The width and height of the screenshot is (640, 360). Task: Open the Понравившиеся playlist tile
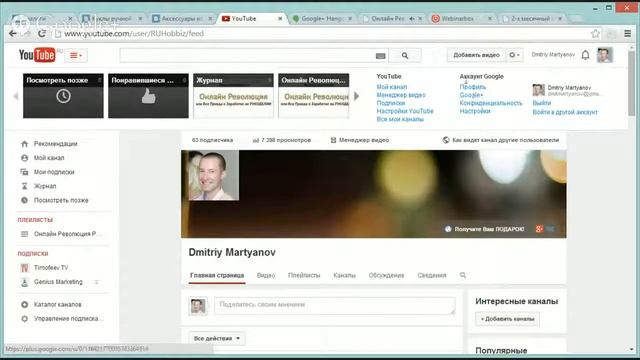pyautogui.click(x=148, y=96)
